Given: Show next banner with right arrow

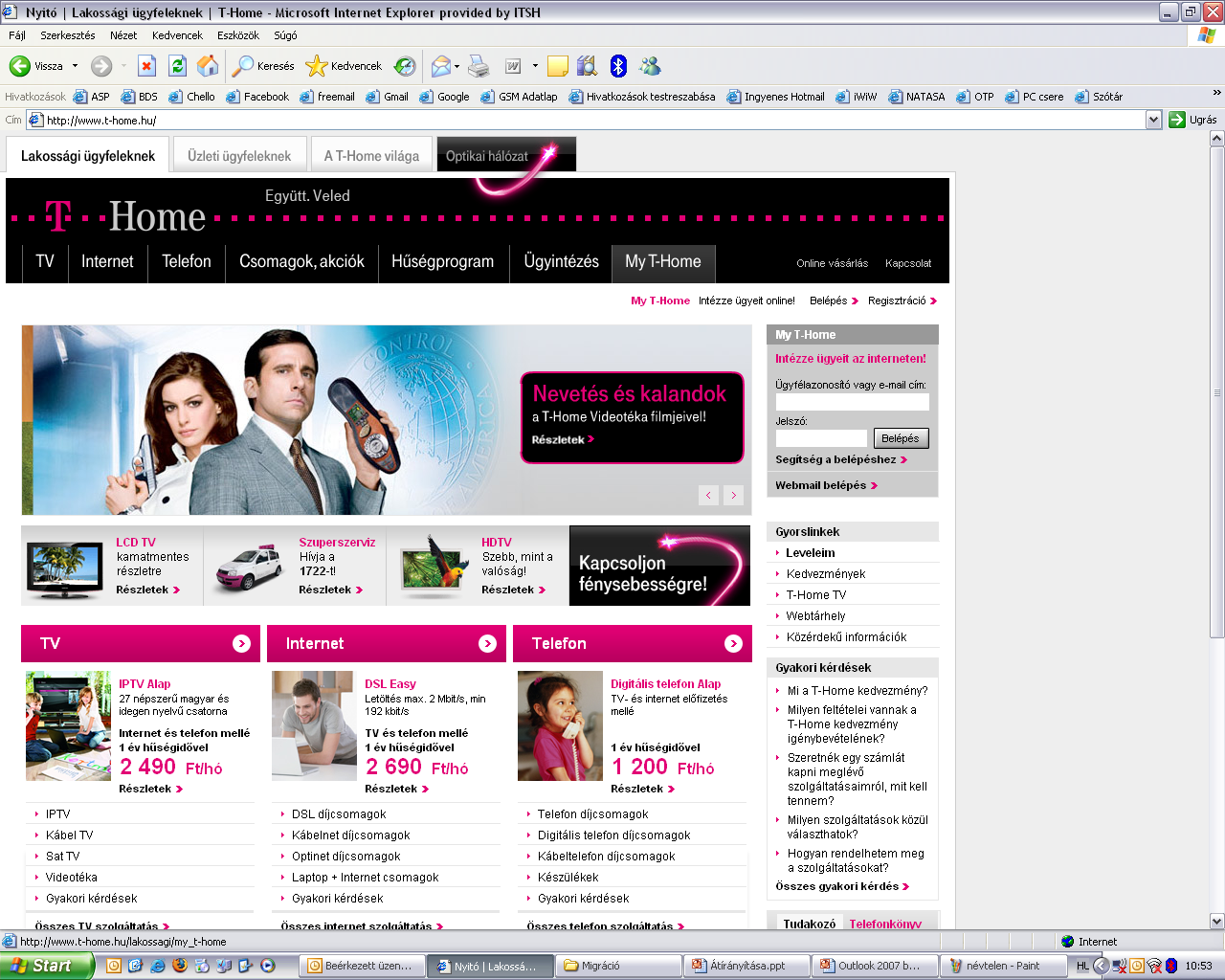Looking at the screenshot, I should click(x=734, y=495).
